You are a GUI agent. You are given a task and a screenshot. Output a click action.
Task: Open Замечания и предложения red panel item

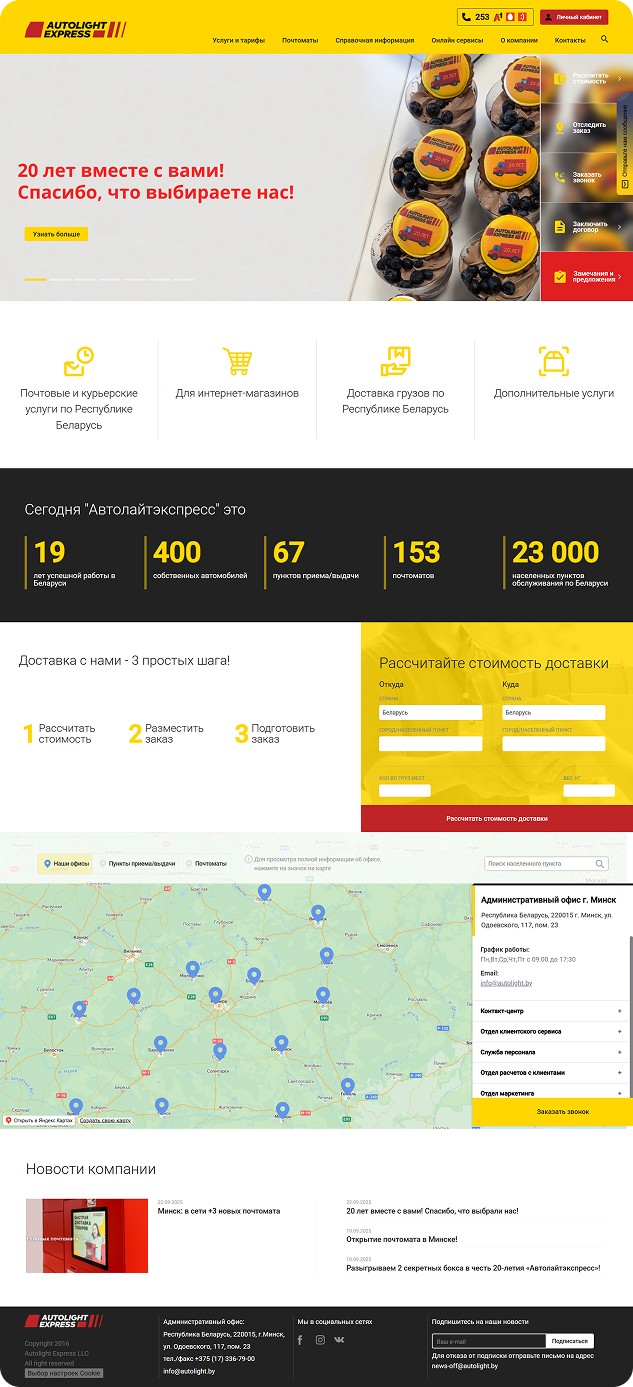(587, 276)
